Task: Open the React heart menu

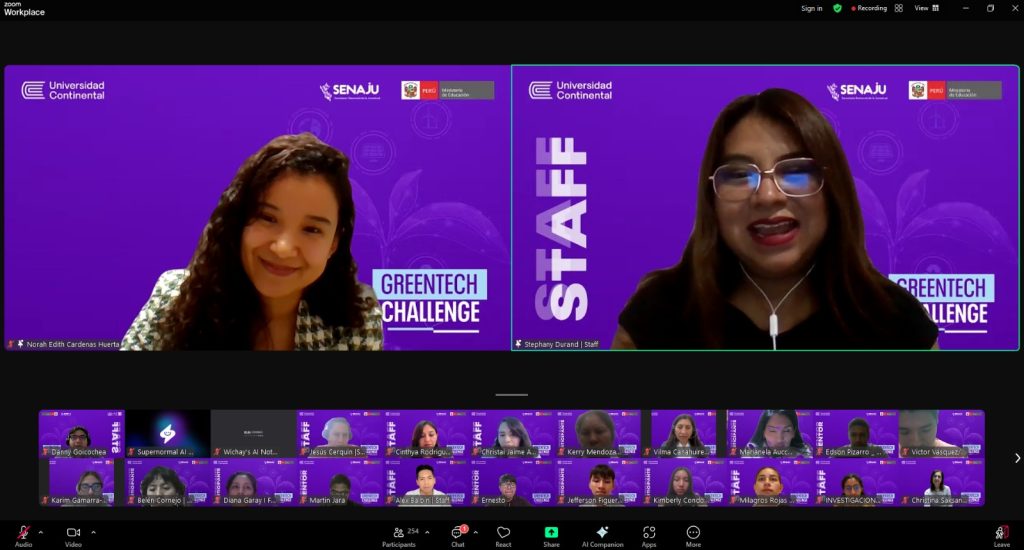Action: point(503,536)
